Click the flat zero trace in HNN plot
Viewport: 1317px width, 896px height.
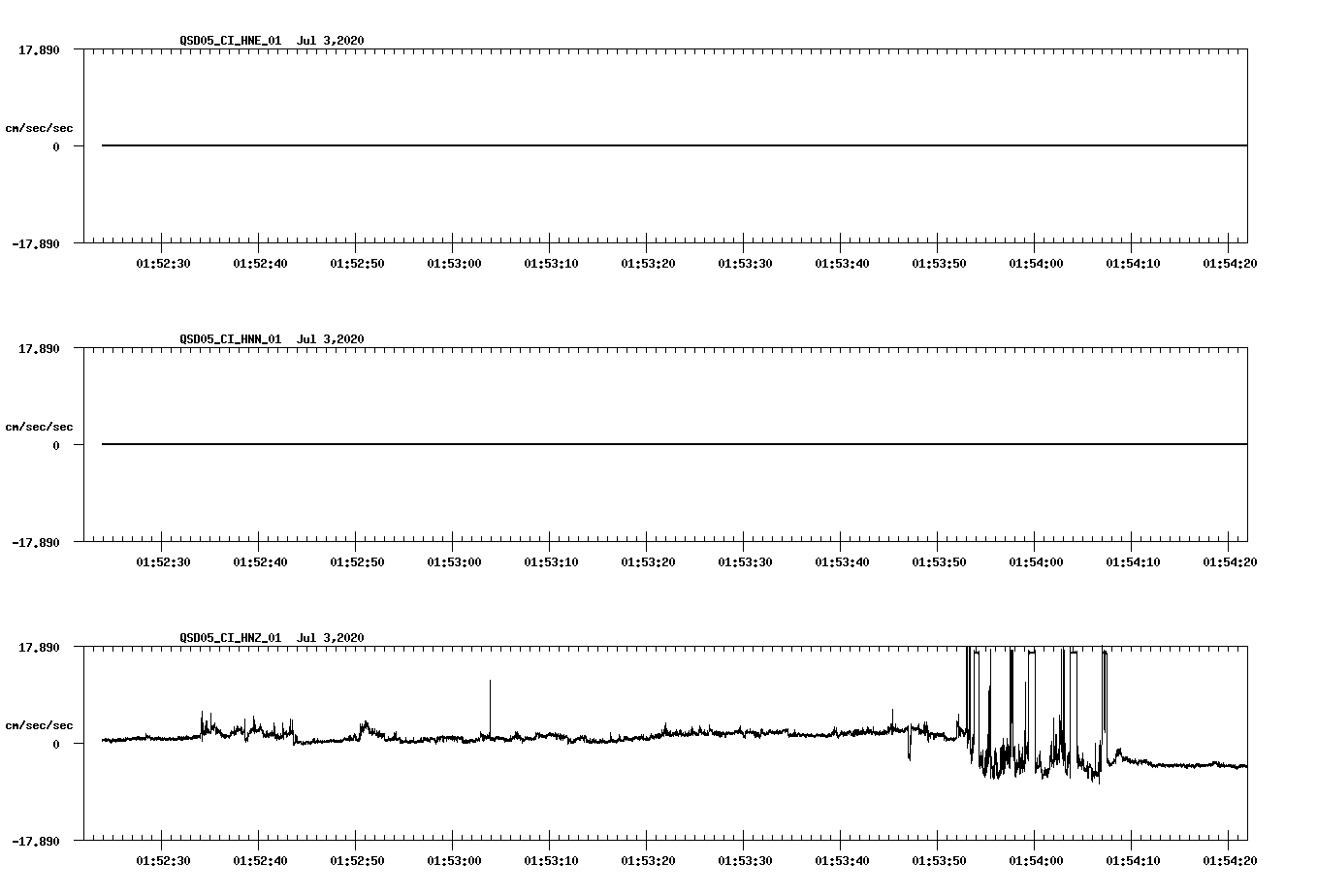coord(674,444)
